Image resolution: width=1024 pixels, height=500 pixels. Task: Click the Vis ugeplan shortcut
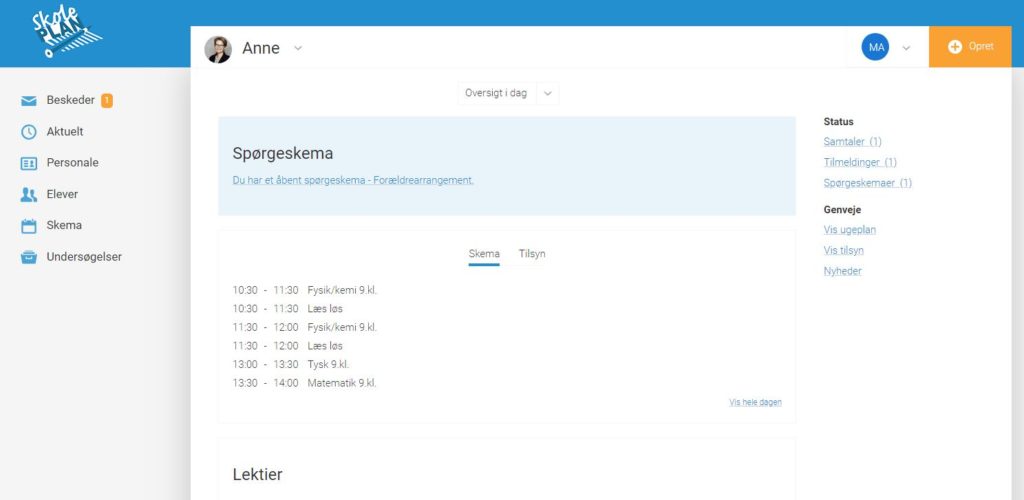click(850, 230)
